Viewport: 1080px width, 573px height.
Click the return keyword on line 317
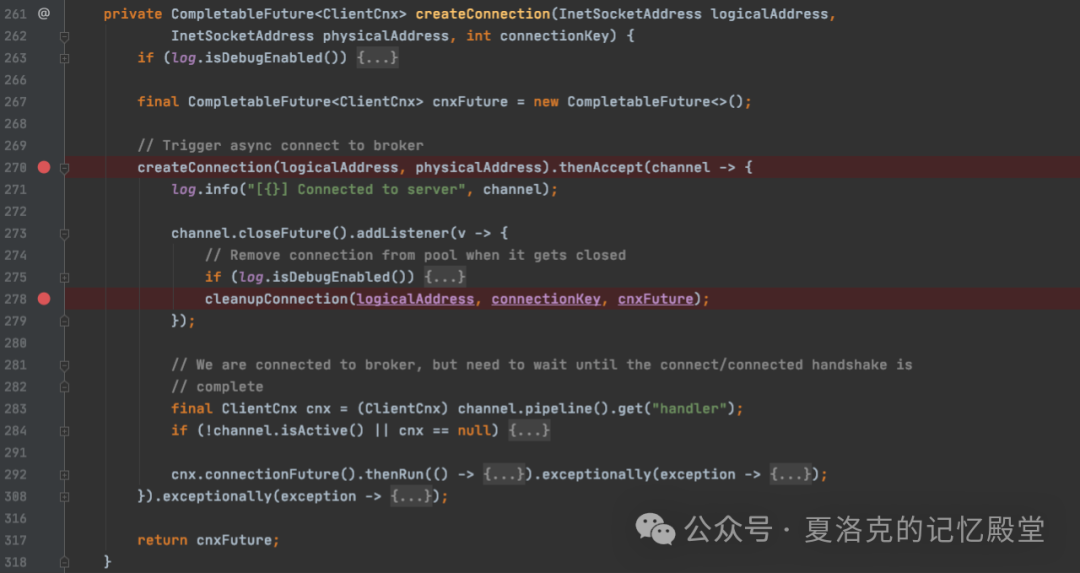pyautogui.click(x=162, y=540)
